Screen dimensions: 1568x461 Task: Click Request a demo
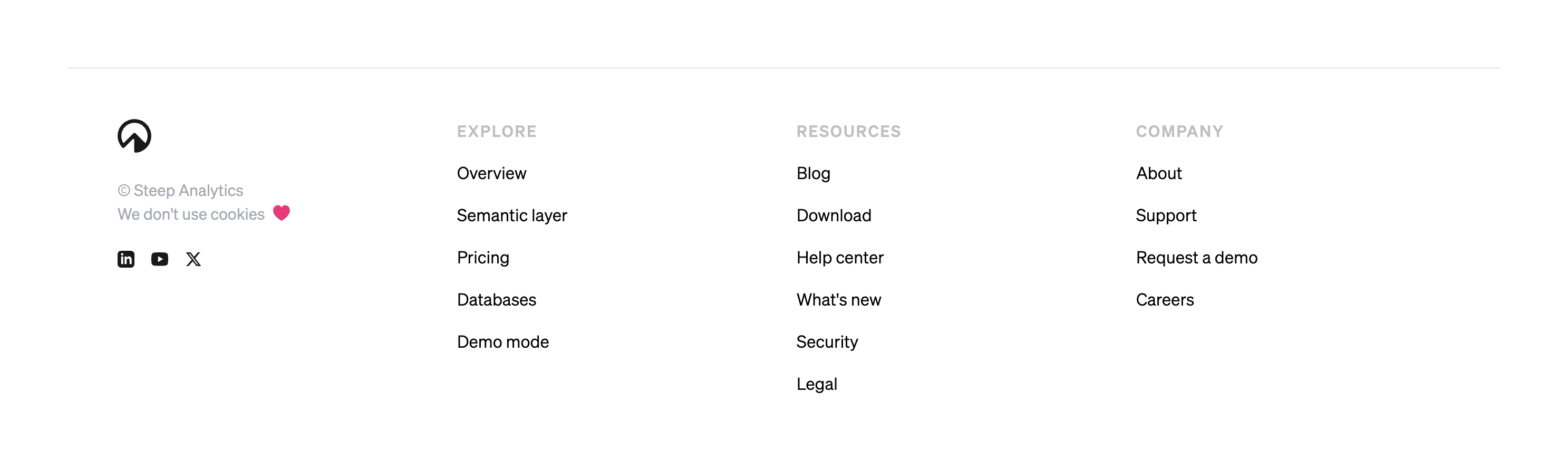click(1196, 258)
